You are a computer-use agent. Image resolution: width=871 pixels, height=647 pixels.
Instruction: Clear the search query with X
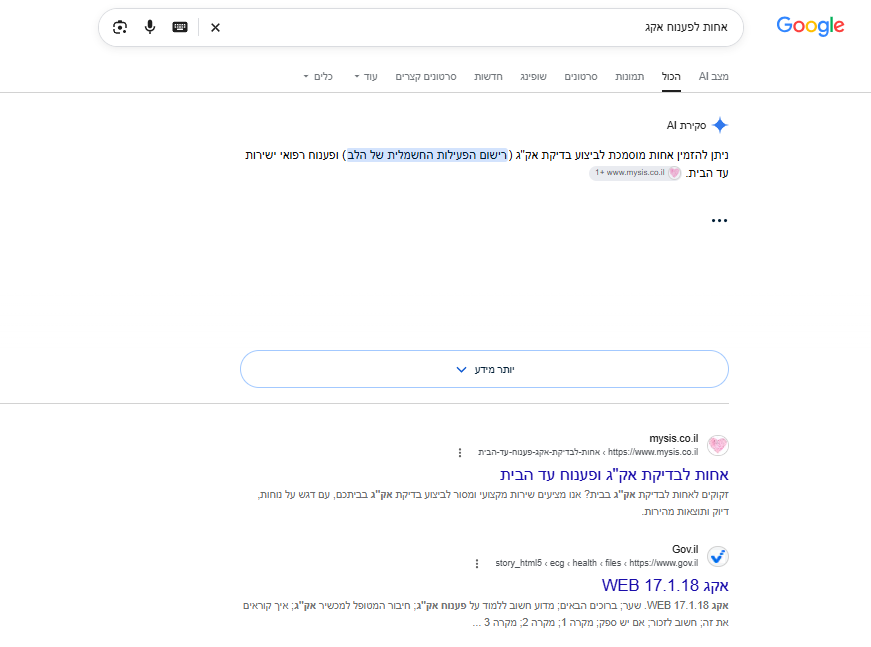216,27
